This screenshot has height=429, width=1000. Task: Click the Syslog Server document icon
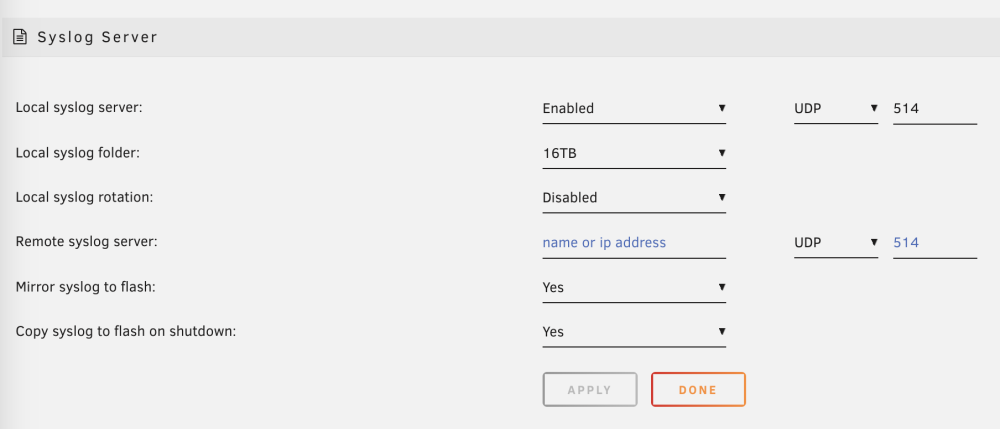tap(20, 38)
